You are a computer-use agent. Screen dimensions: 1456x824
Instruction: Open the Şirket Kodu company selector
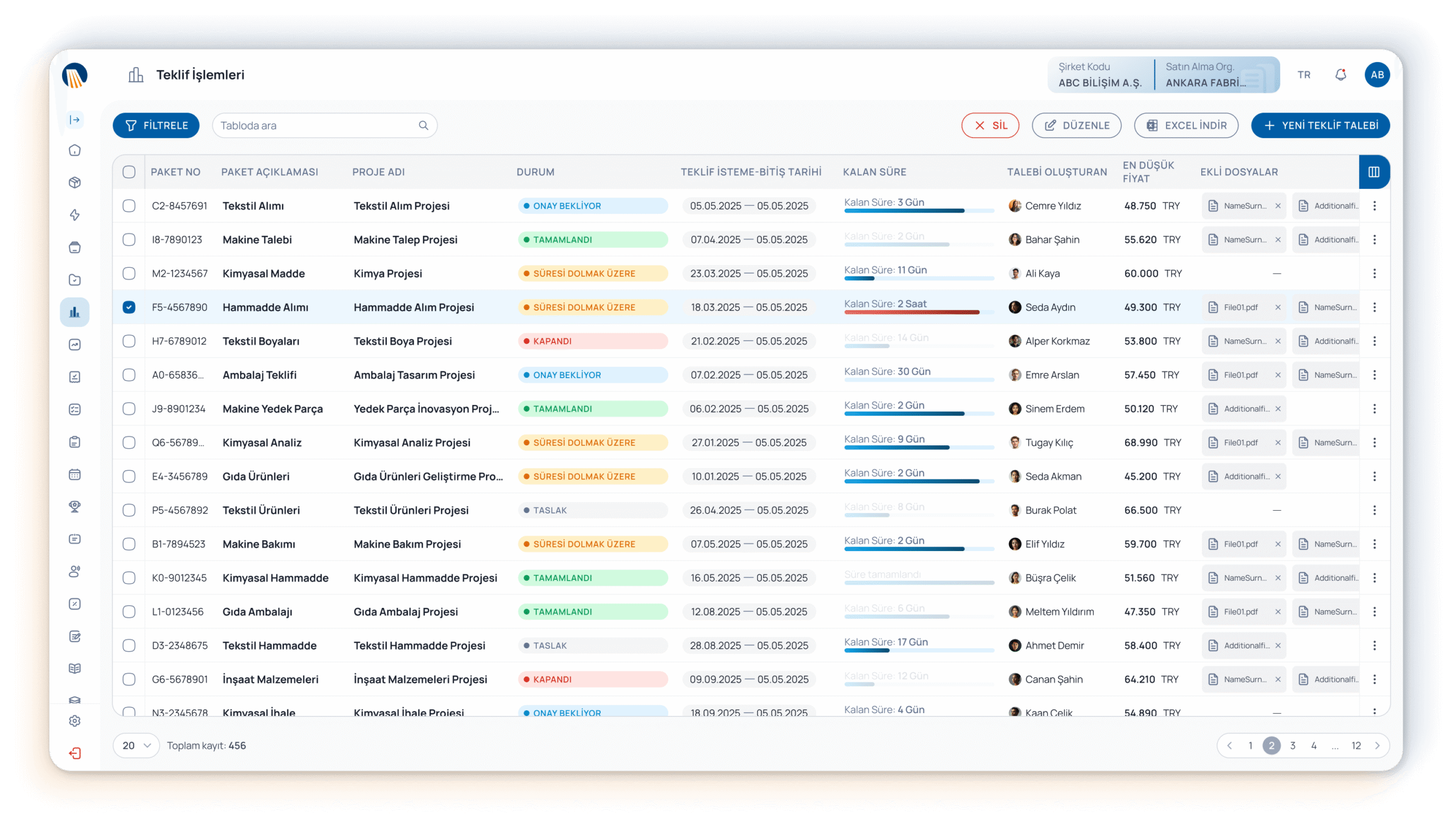tap(1100, 74)
